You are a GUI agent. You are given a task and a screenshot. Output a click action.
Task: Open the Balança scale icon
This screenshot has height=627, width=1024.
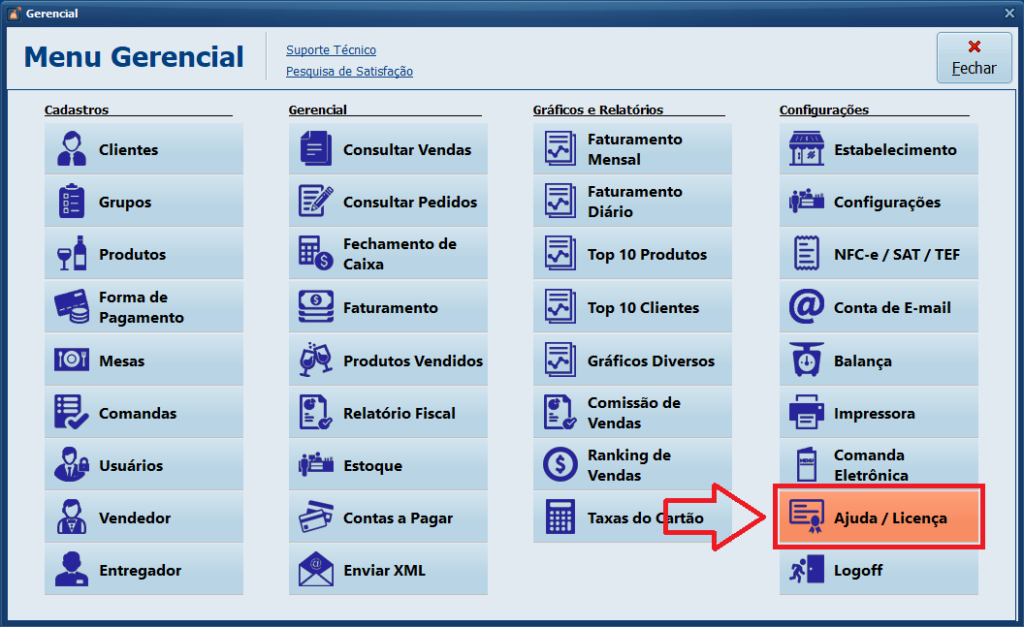click(806, 361)
